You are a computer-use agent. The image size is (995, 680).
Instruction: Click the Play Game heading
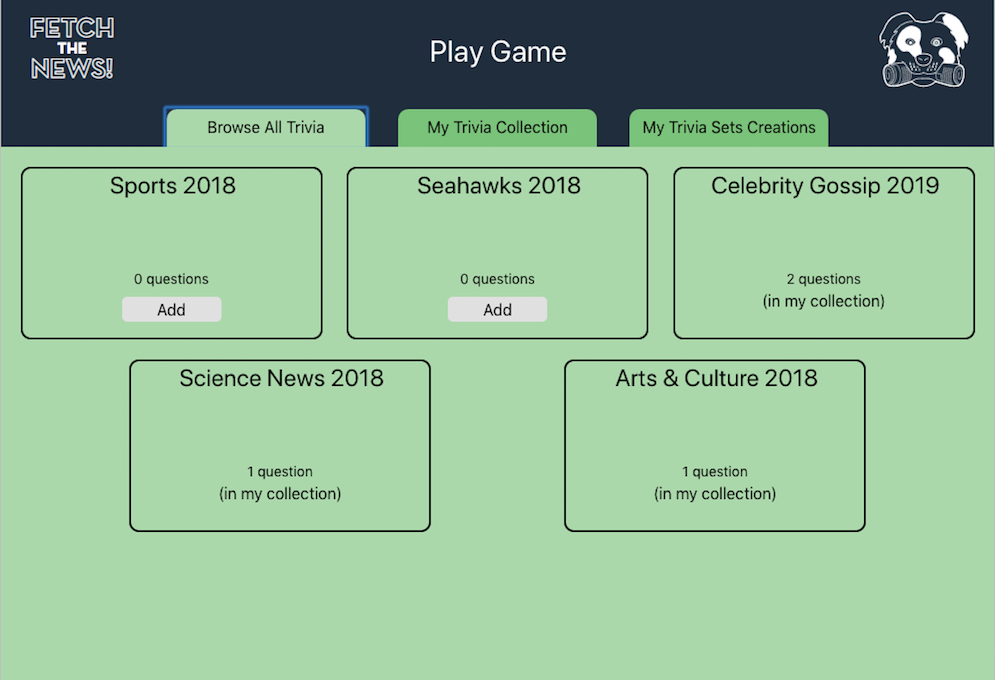coord(498,52)
